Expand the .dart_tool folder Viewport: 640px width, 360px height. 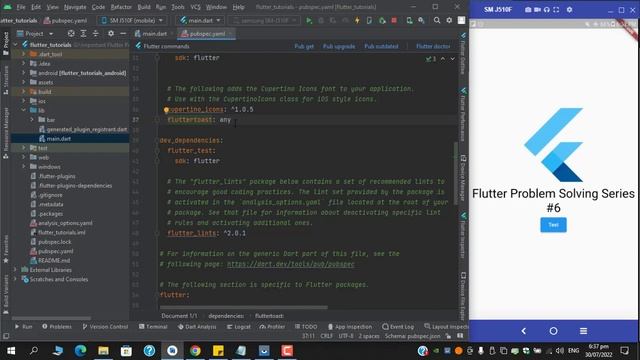tap(23, 54)
